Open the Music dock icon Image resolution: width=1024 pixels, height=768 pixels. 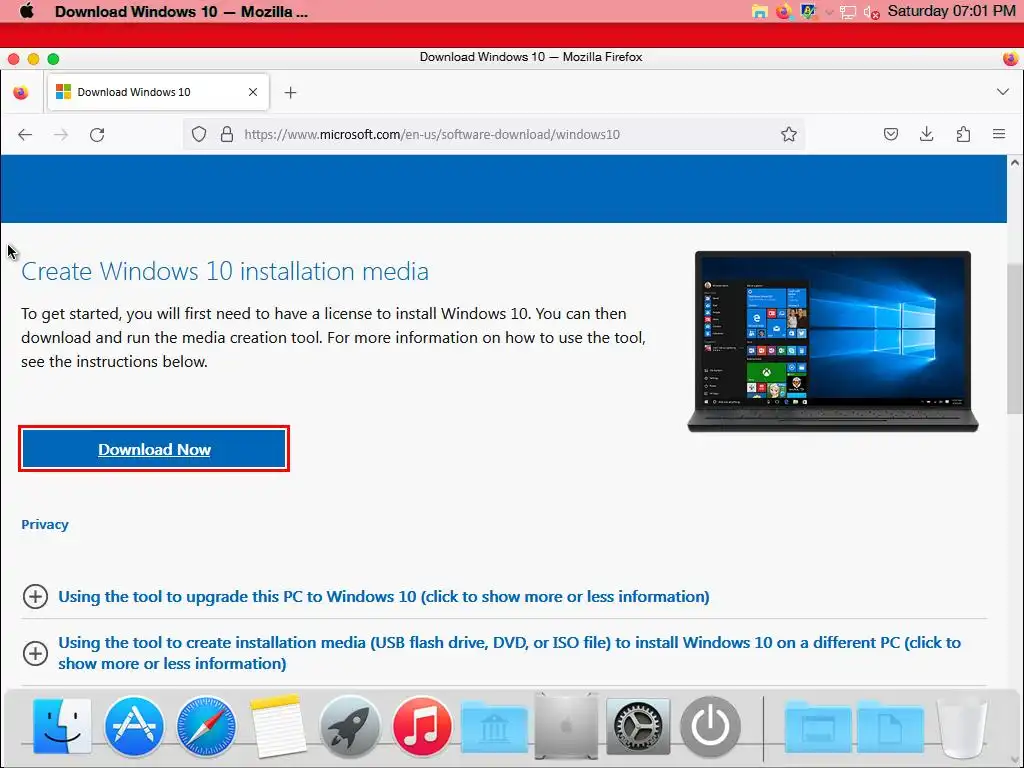pyautogui.click(x=422, y=726)
